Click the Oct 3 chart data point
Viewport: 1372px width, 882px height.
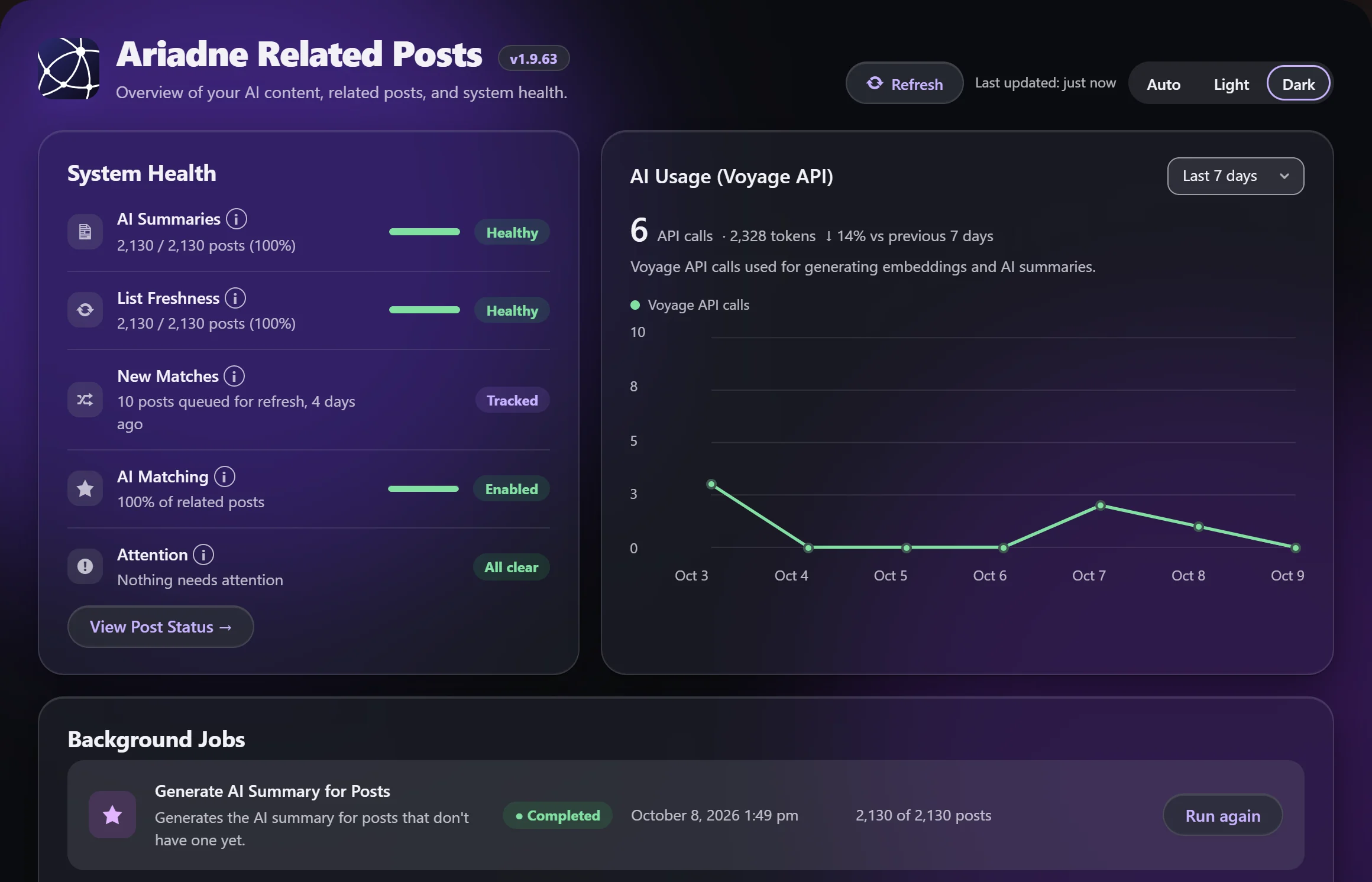click(711, 484)
